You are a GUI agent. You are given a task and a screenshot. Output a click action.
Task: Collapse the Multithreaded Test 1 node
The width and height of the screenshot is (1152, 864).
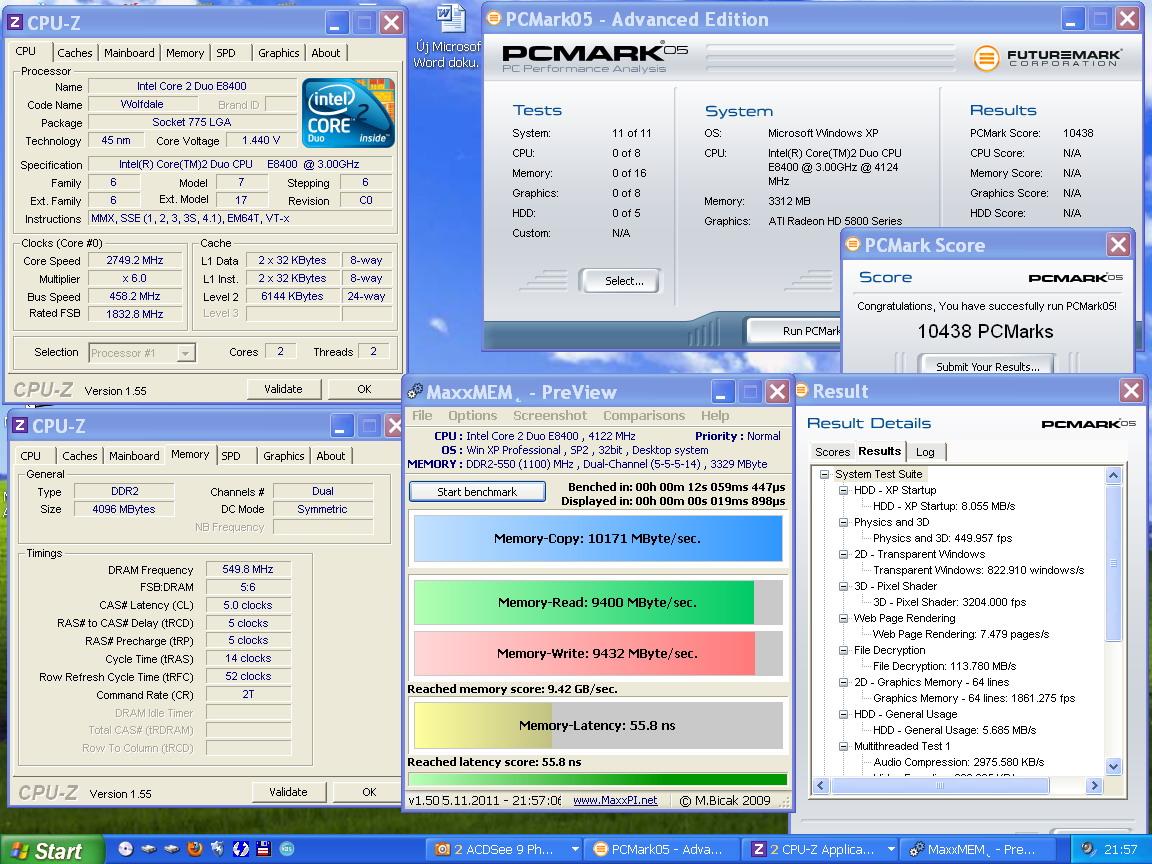tap(843, 746)
